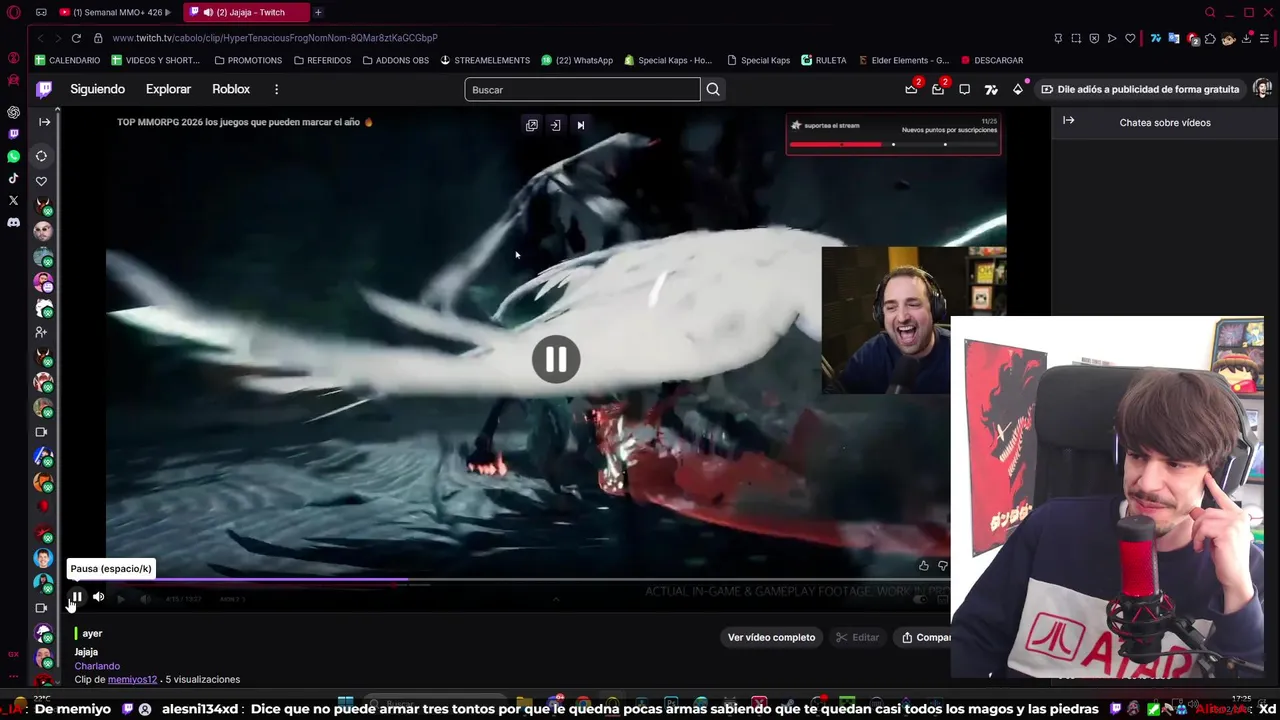
Task: Open TikTok in Opera sidebar
Action: coord(13,178)
